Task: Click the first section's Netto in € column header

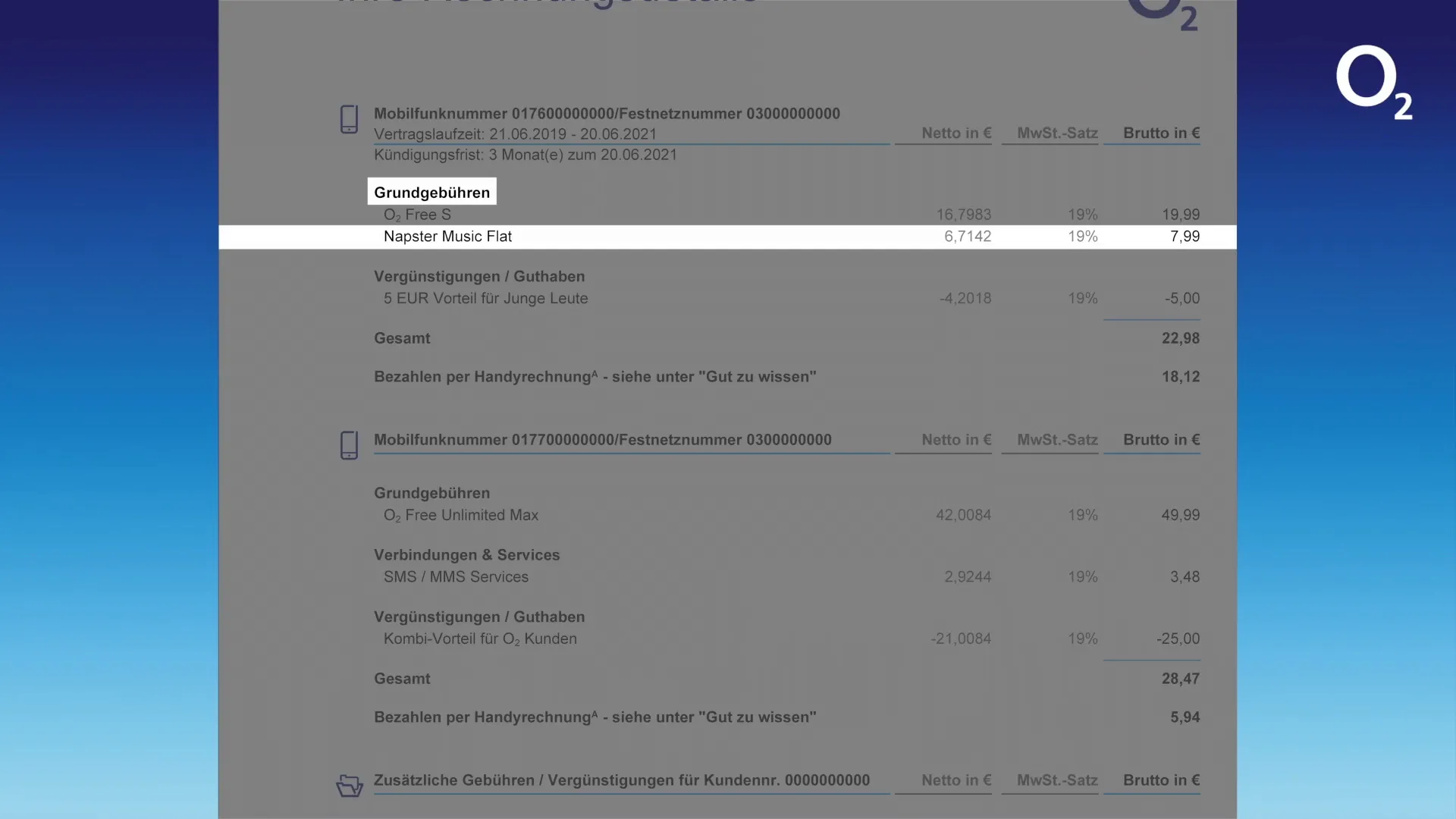Action: [x=956, y=133]
